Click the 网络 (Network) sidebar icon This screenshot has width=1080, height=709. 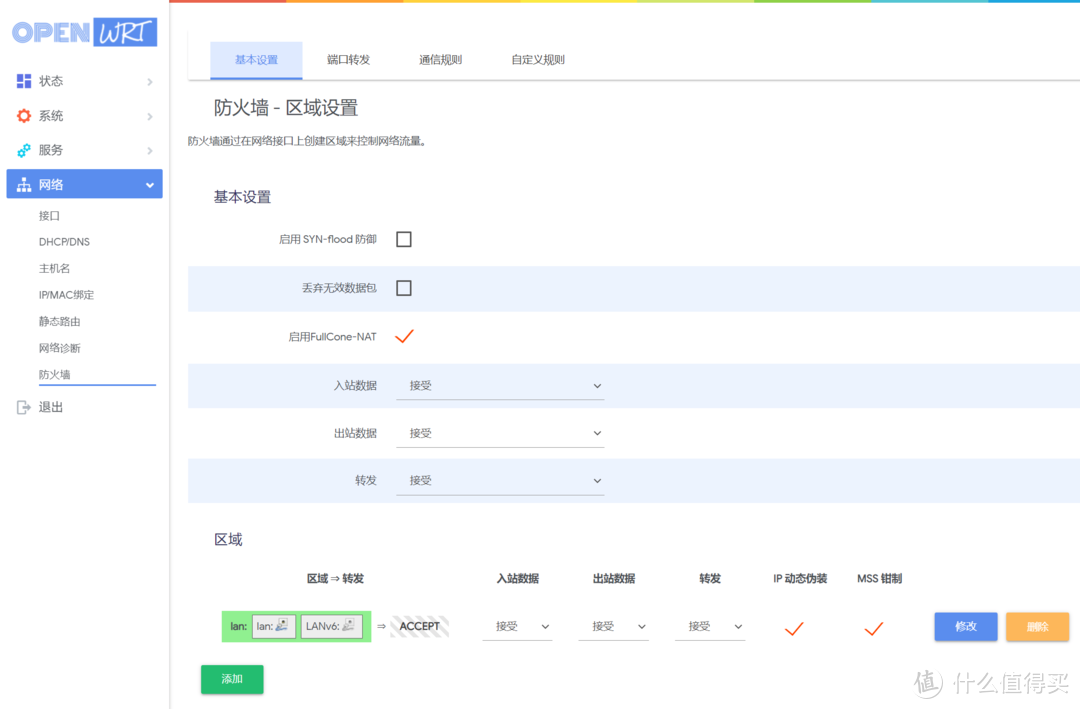click(x=22, y=183)
